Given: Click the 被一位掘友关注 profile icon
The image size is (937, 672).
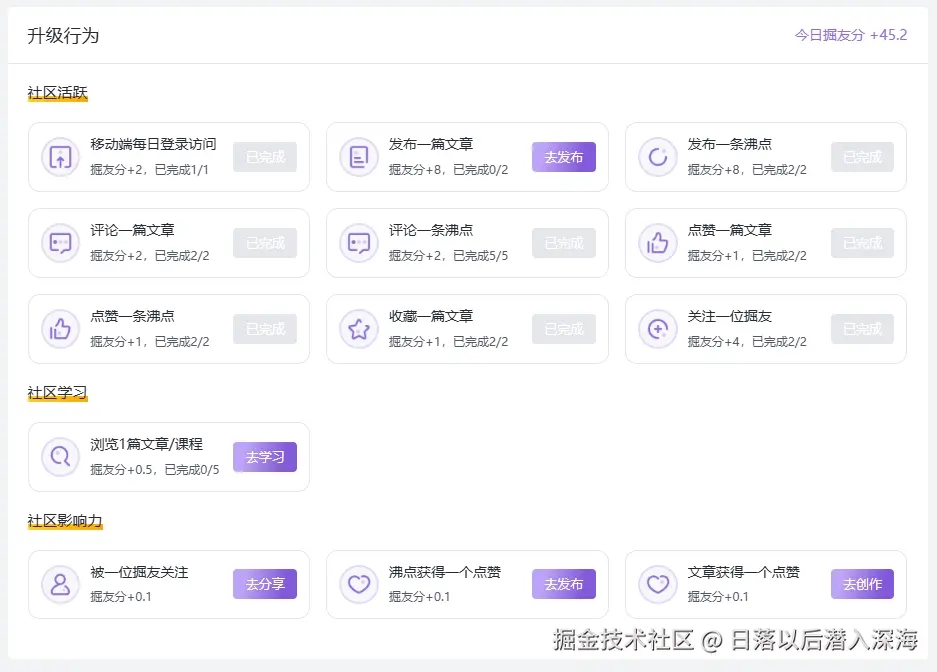Looking at the screenshot, I should tap(60, 584).
